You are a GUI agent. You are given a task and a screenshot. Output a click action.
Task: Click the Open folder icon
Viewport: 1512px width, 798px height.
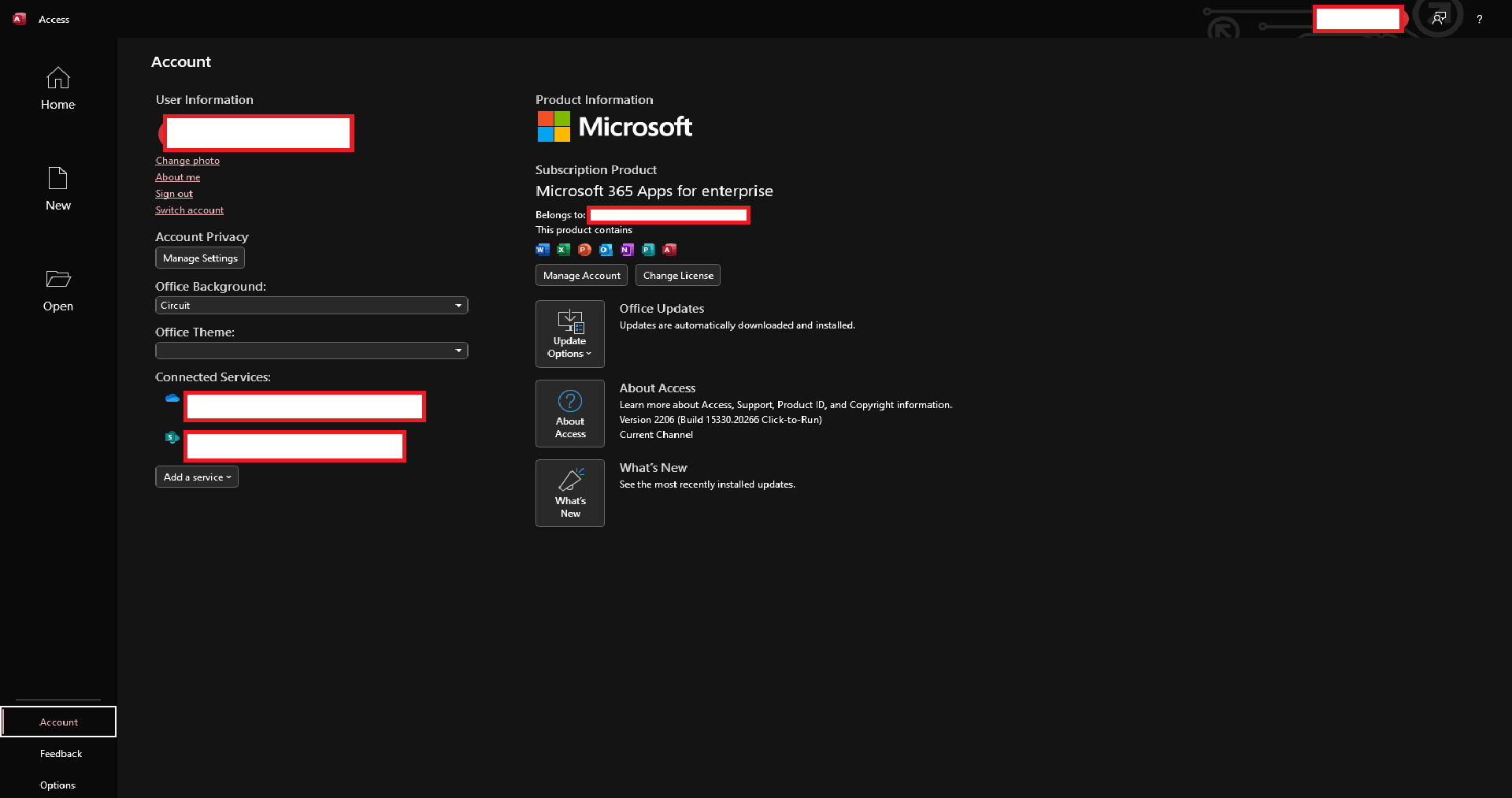point(58,279)
